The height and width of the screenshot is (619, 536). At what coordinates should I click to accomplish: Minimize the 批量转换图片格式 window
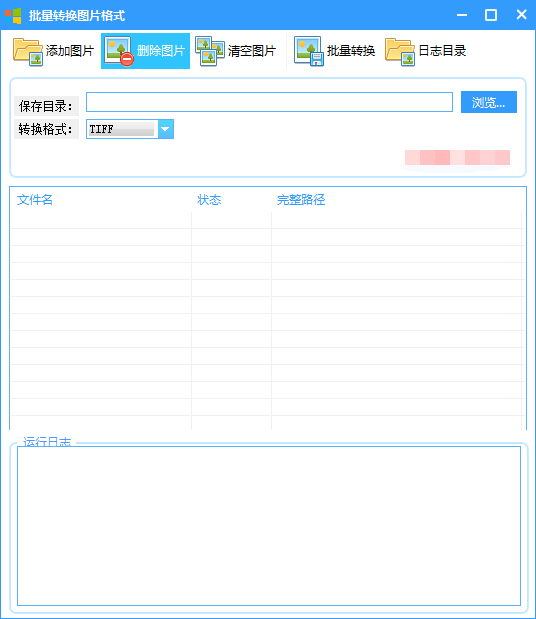coord(462,15)
